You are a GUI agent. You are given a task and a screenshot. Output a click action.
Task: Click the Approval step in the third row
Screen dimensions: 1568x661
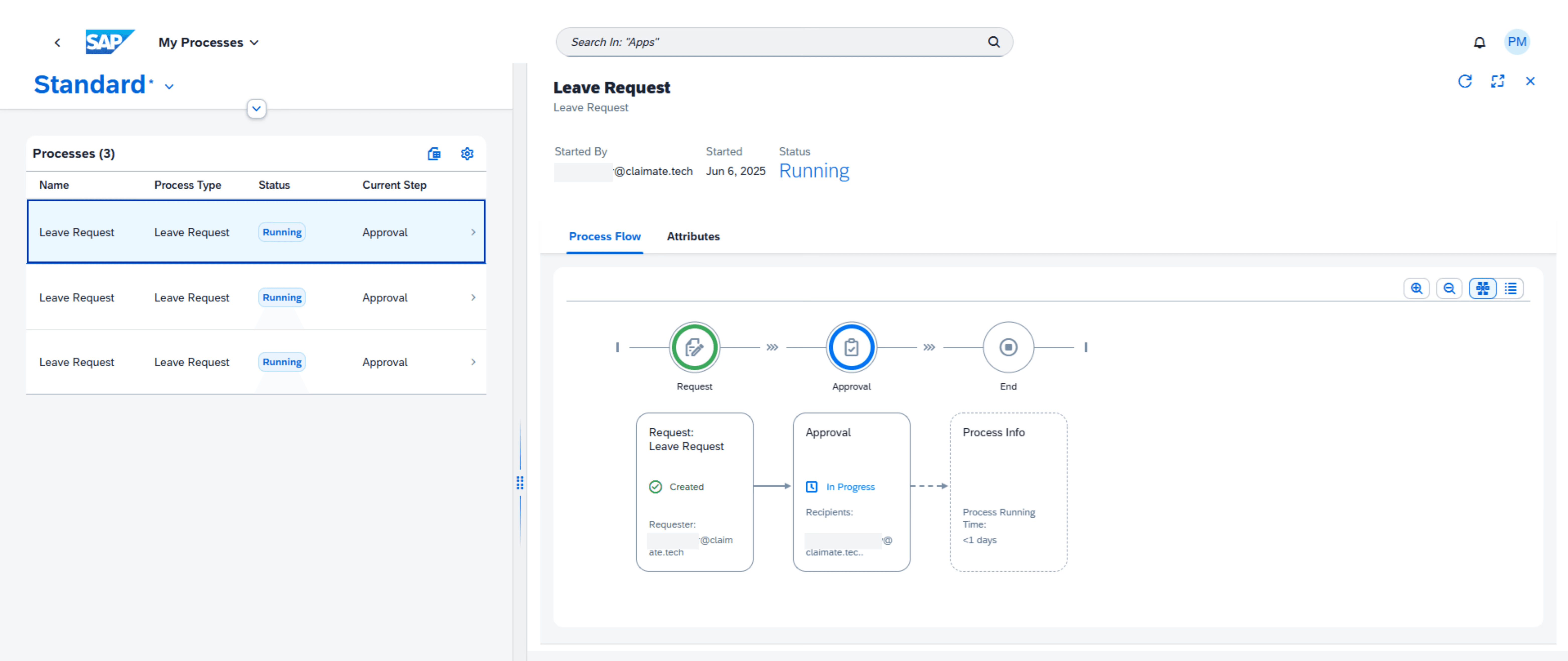coord(385,362)
